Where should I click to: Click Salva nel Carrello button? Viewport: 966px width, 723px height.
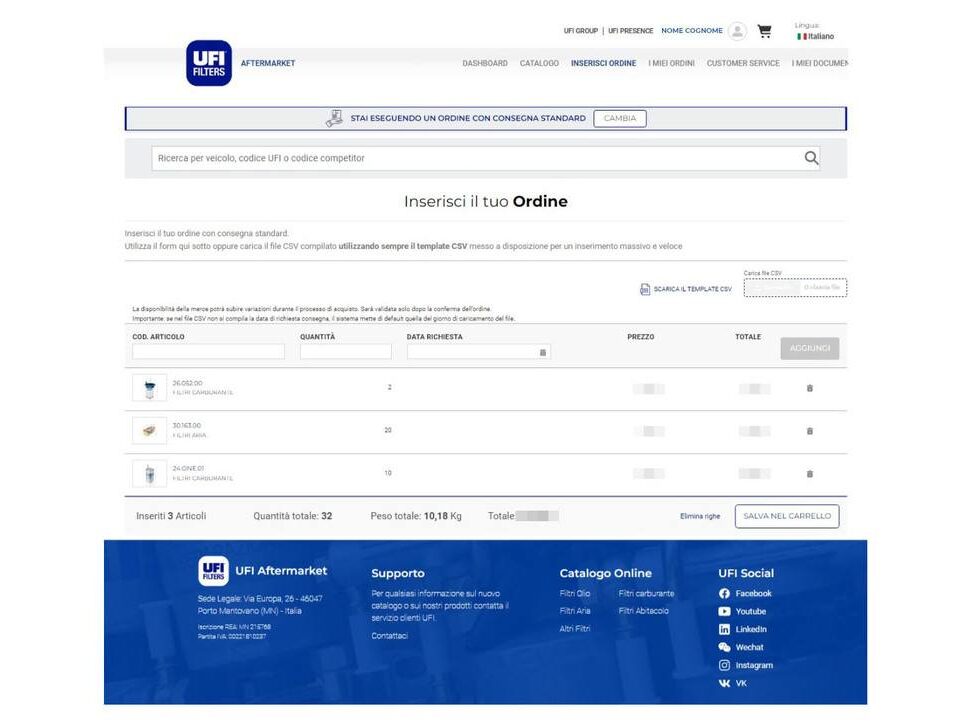coord(786,516)
